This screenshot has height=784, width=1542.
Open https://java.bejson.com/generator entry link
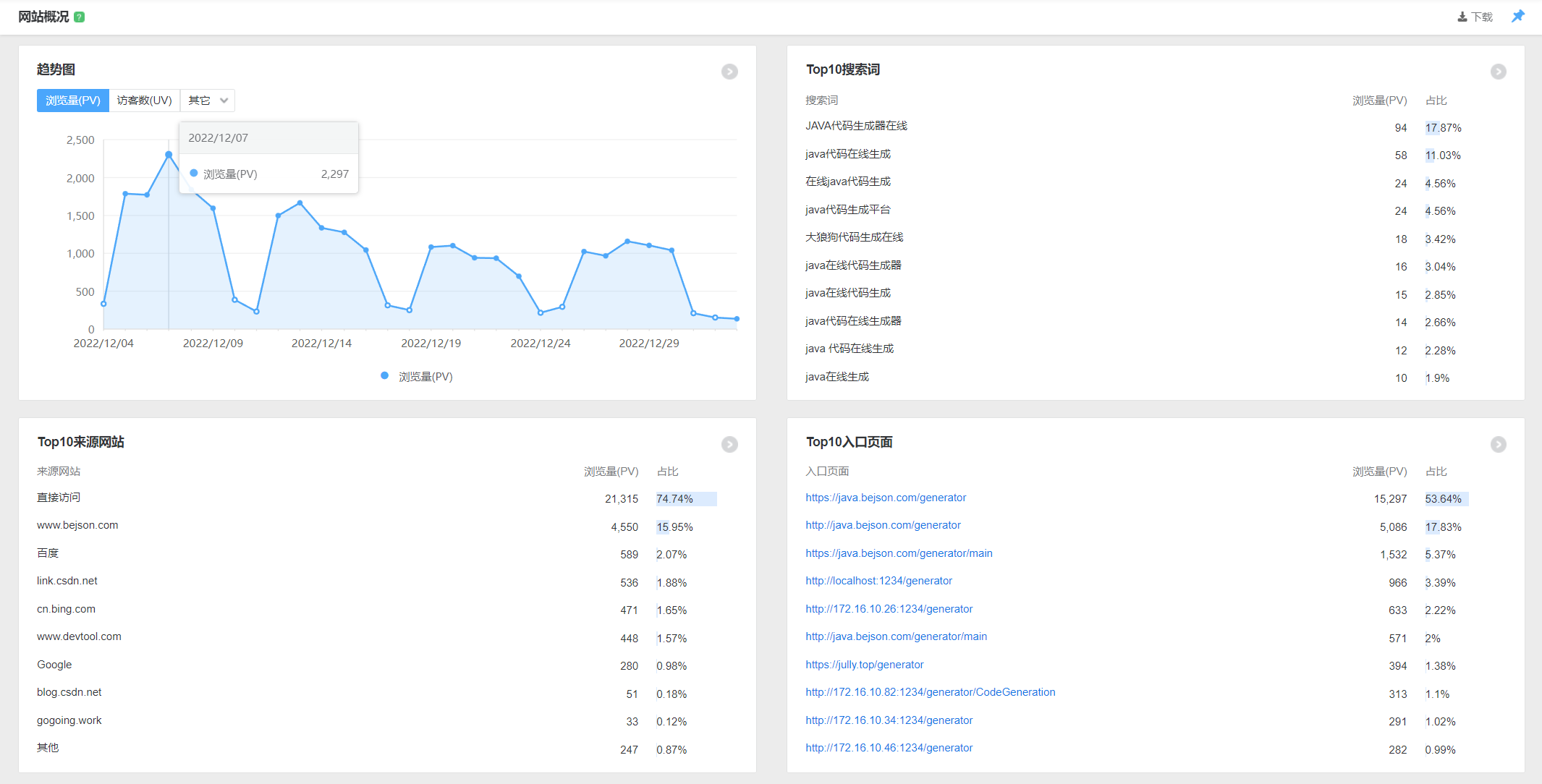tap(886, 498)
